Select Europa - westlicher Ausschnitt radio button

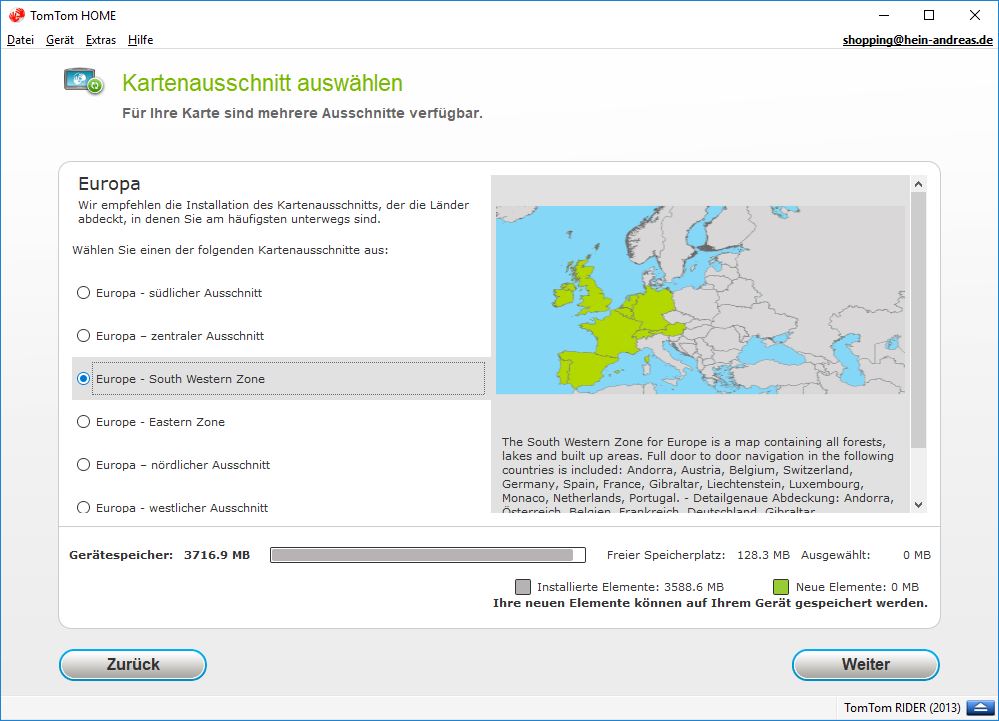(84, 507)
